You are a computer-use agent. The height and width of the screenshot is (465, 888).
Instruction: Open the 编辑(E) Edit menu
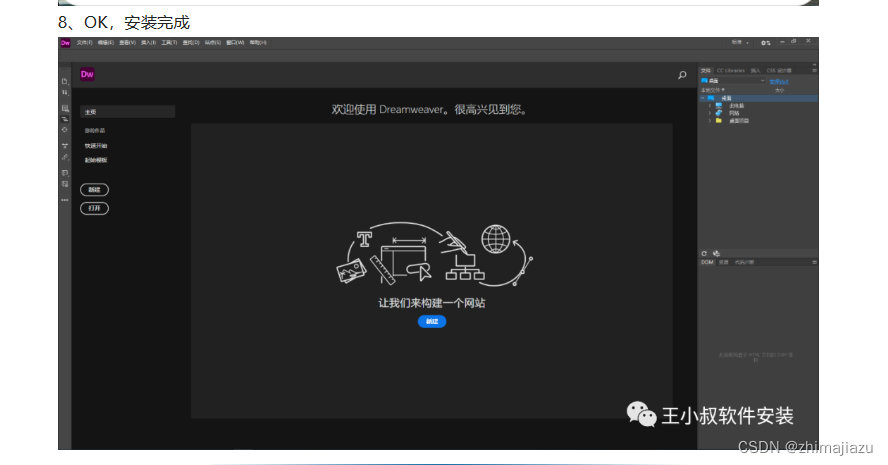pos(106,42)
